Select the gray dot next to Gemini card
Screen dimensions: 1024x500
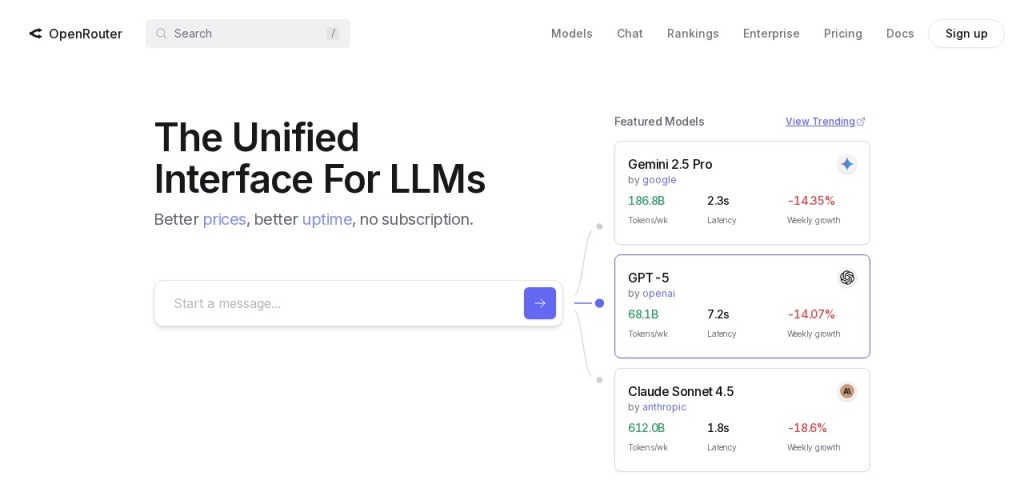coord(599,226)
